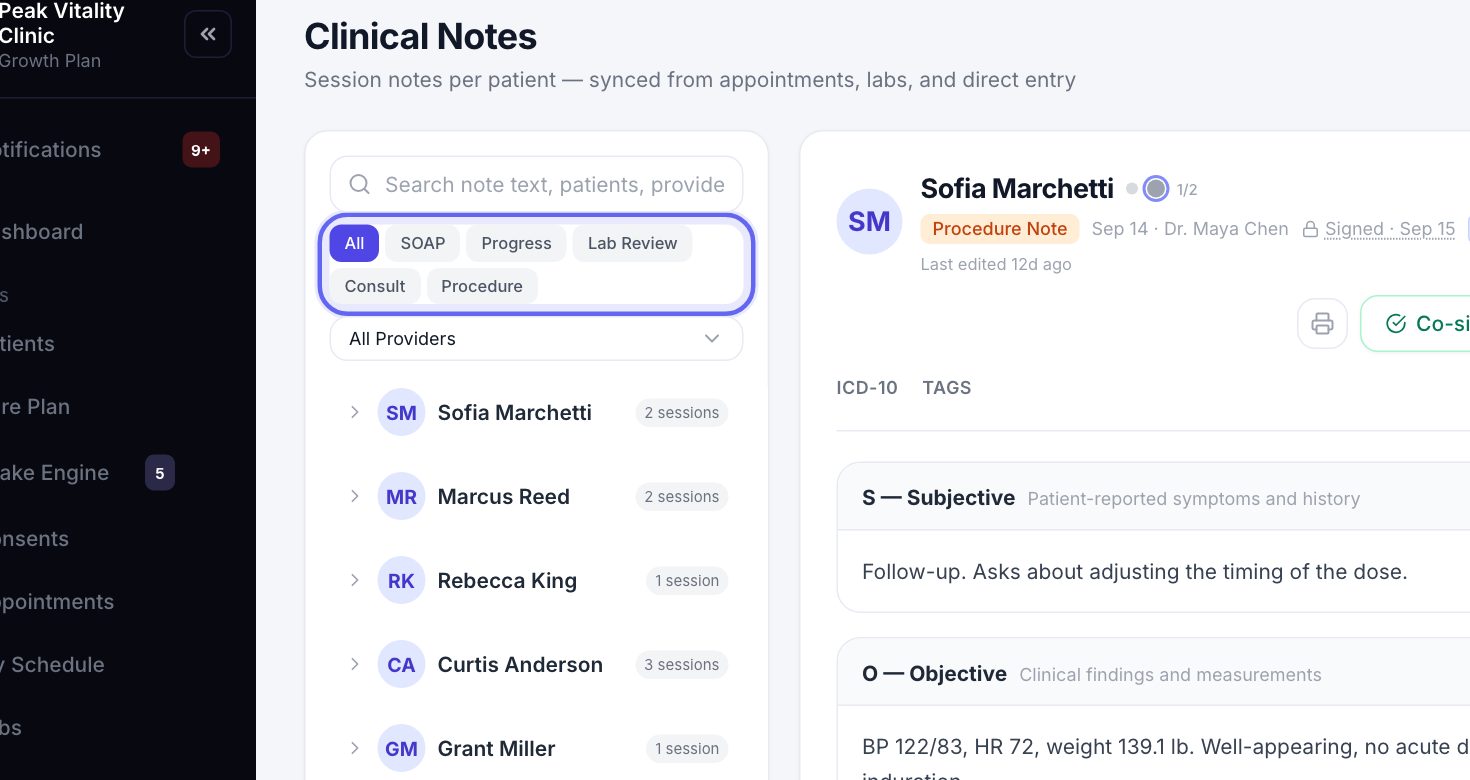Expand Grant Miller's sessions chevron
1470x780 pixels.
(354, 748)
